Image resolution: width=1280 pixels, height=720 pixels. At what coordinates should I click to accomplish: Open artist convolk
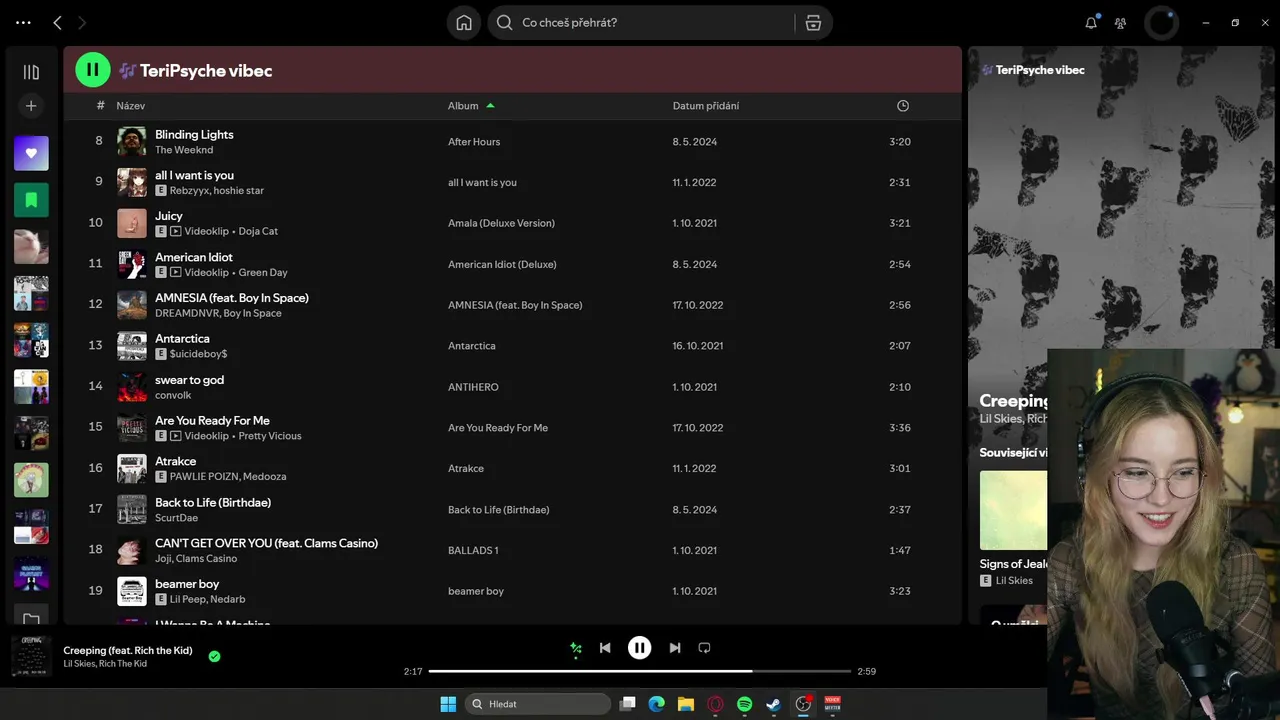click(x=173, y=395)
